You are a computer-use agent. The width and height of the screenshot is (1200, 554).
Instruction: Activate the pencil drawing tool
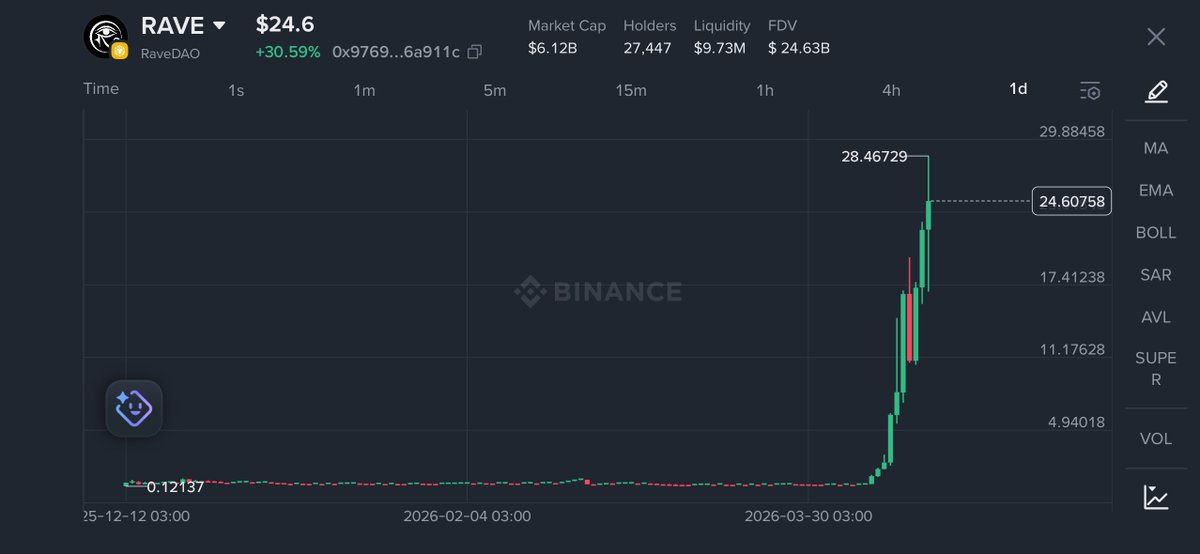tap(1156, 92)
